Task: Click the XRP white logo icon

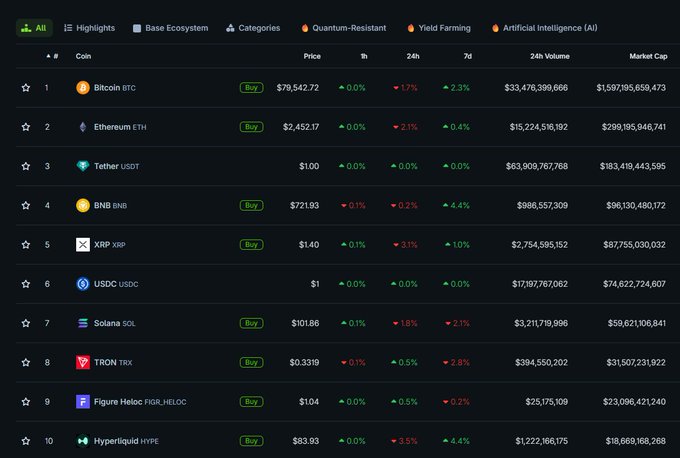Action: point(83,245)
